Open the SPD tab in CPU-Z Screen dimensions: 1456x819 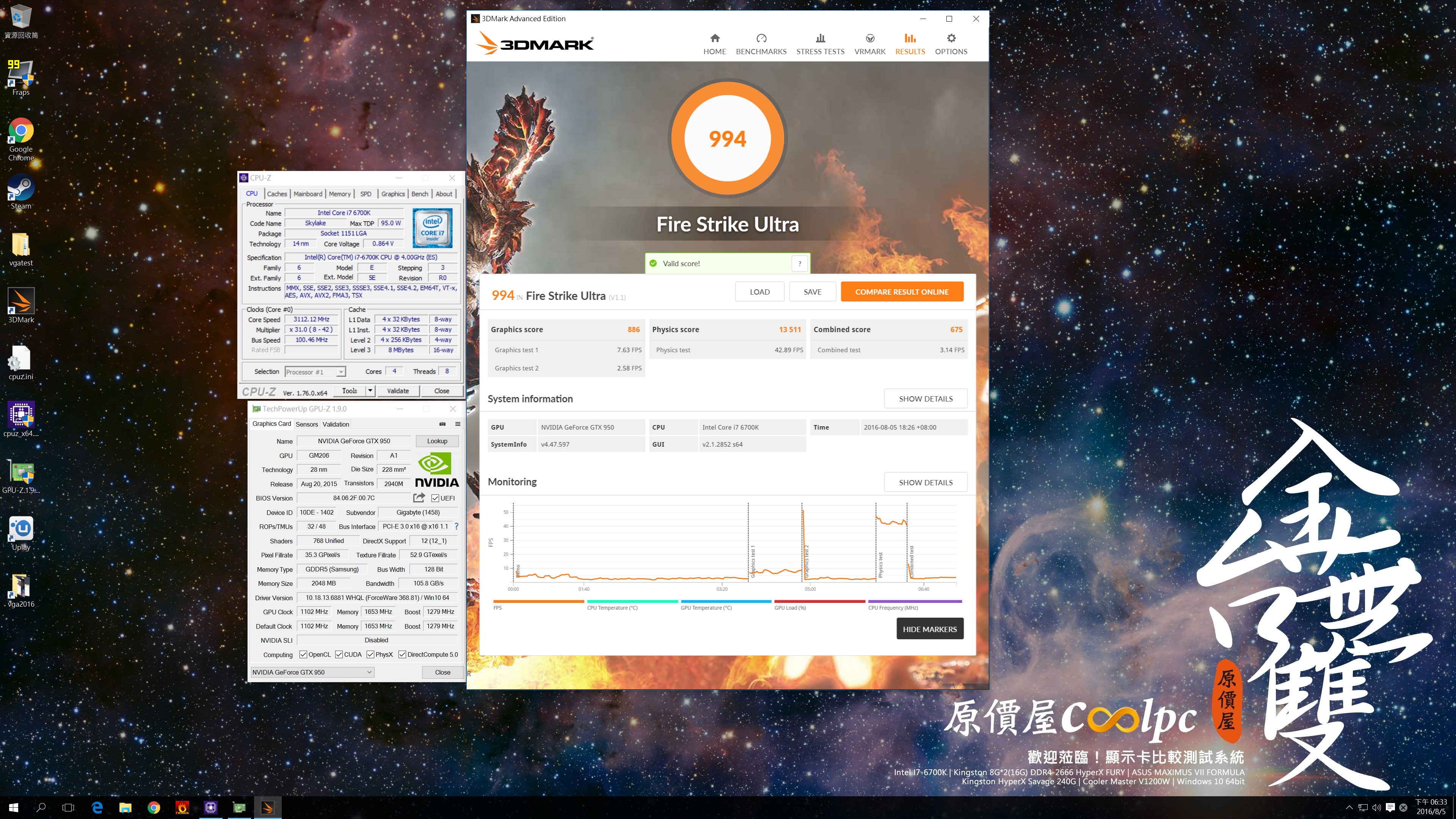point(366,194)
